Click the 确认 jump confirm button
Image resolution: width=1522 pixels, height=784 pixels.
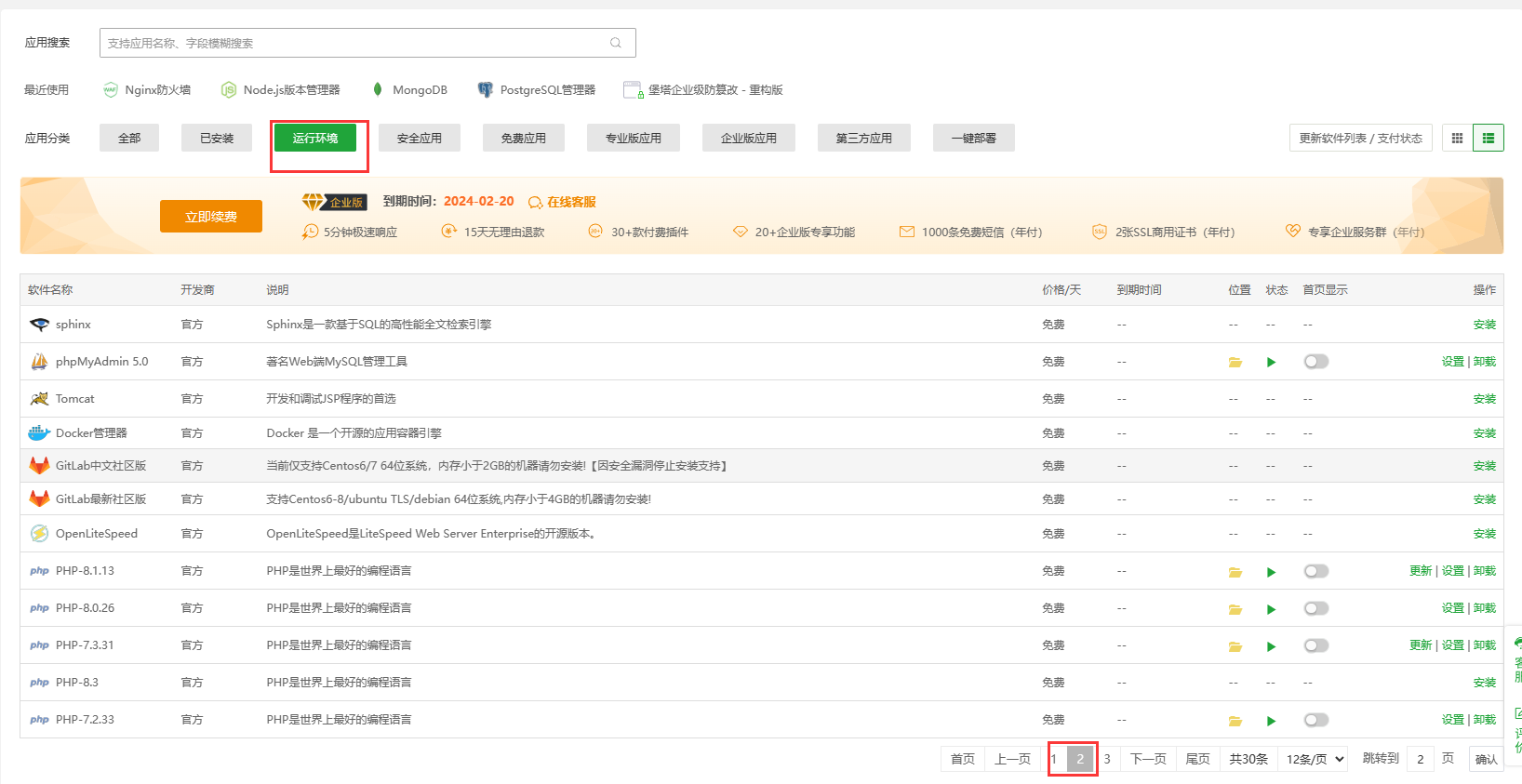1487,759
